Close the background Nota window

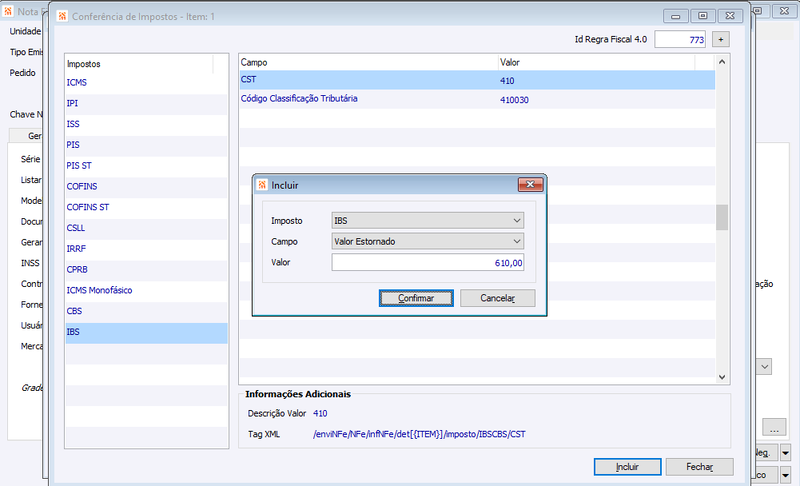pyautogui.click(x=785, y=10)
